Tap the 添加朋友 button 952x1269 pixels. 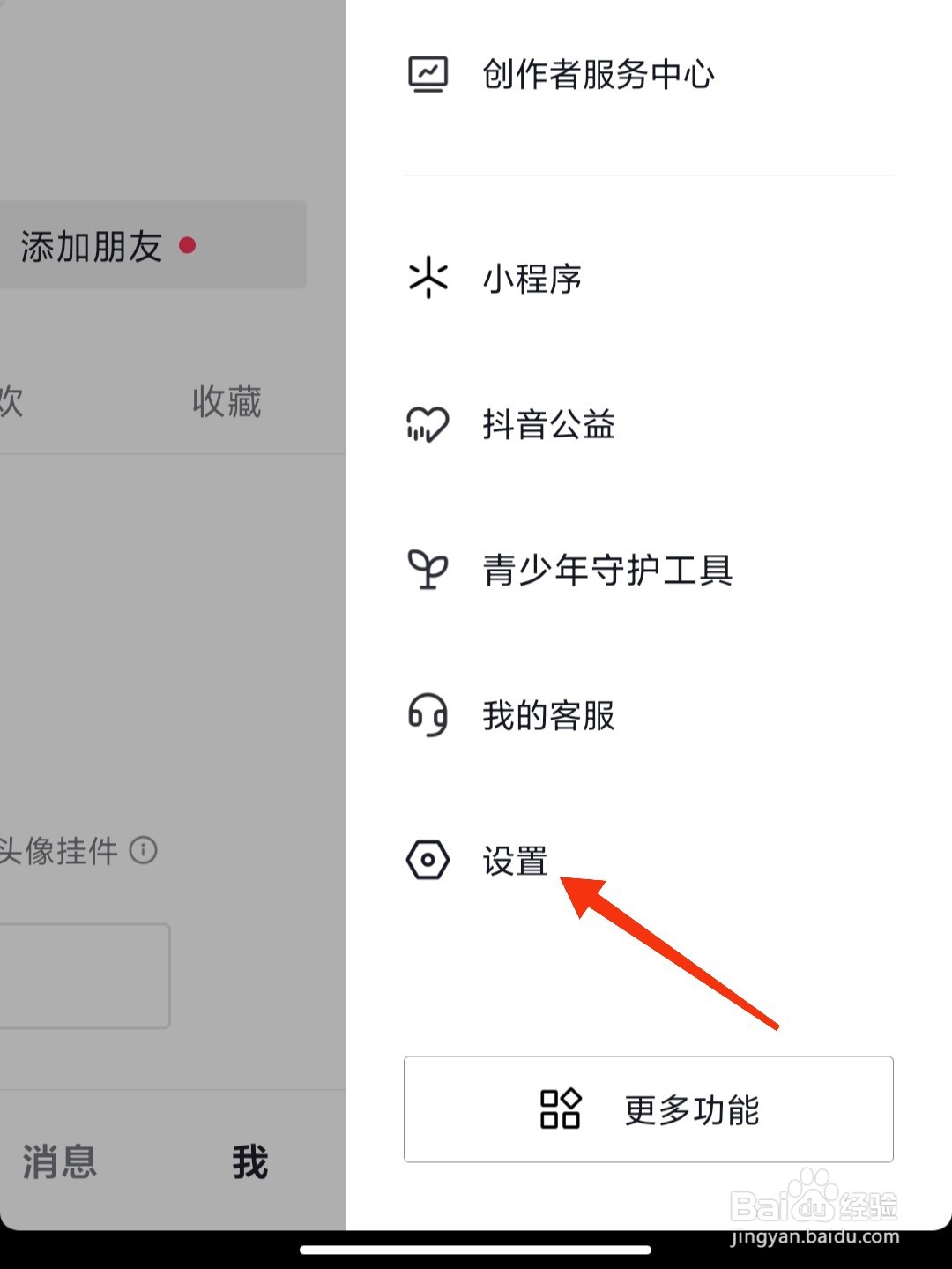(152, 245)
